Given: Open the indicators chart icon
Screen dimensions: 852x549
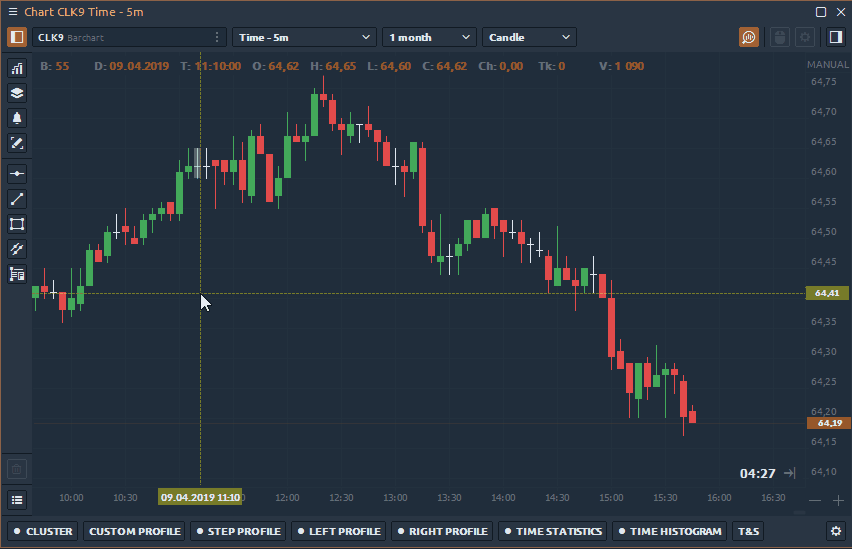Looking at the screenshot, I should pyautogui.click(x=17, y=68).
